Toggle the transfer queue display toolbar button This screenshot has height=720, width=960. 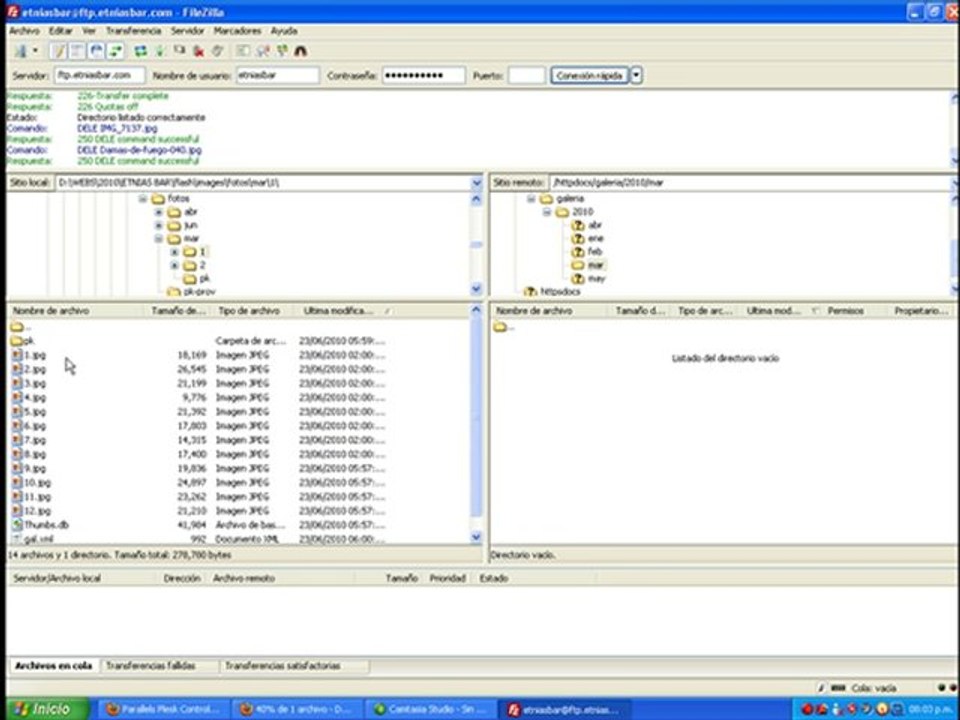point(116,51)
